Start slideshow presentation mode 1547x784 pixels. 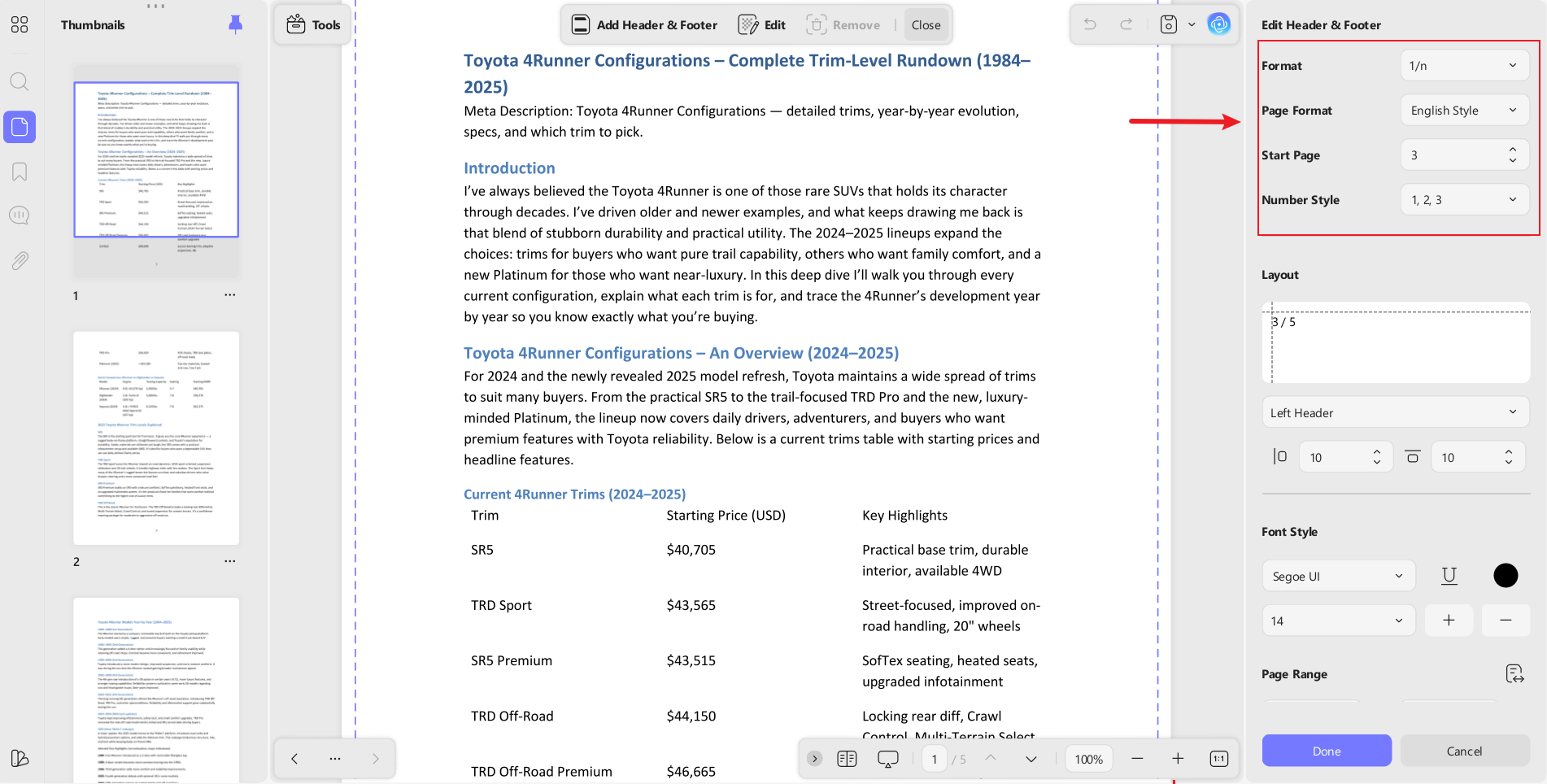(x=888, y=759)
